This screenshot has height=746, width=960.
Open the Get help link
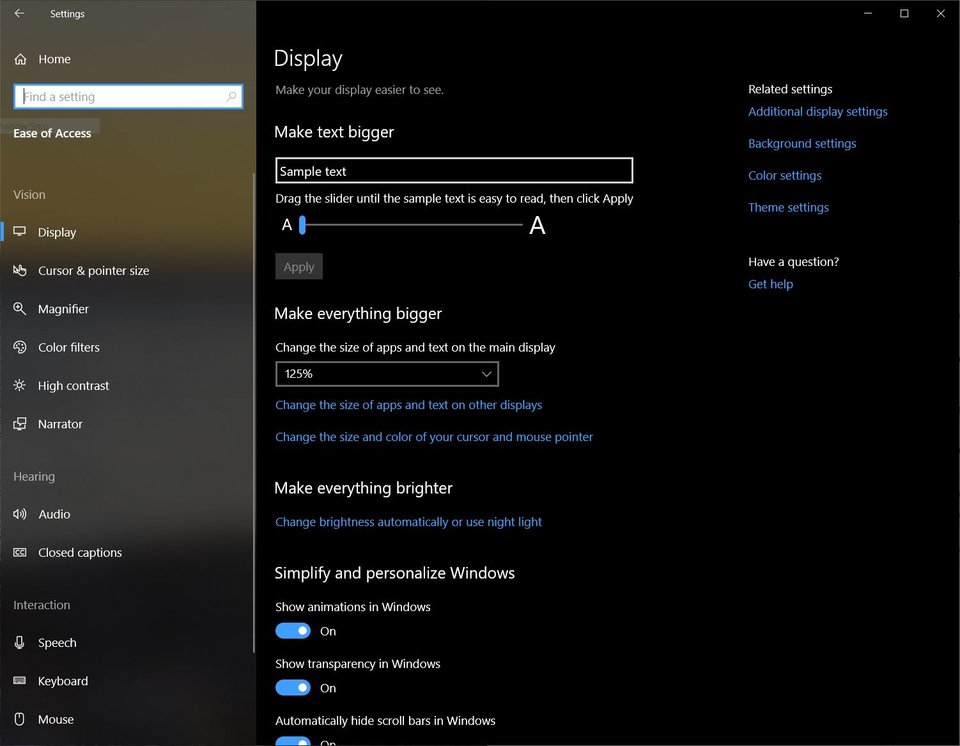click(x=770, y=284)
